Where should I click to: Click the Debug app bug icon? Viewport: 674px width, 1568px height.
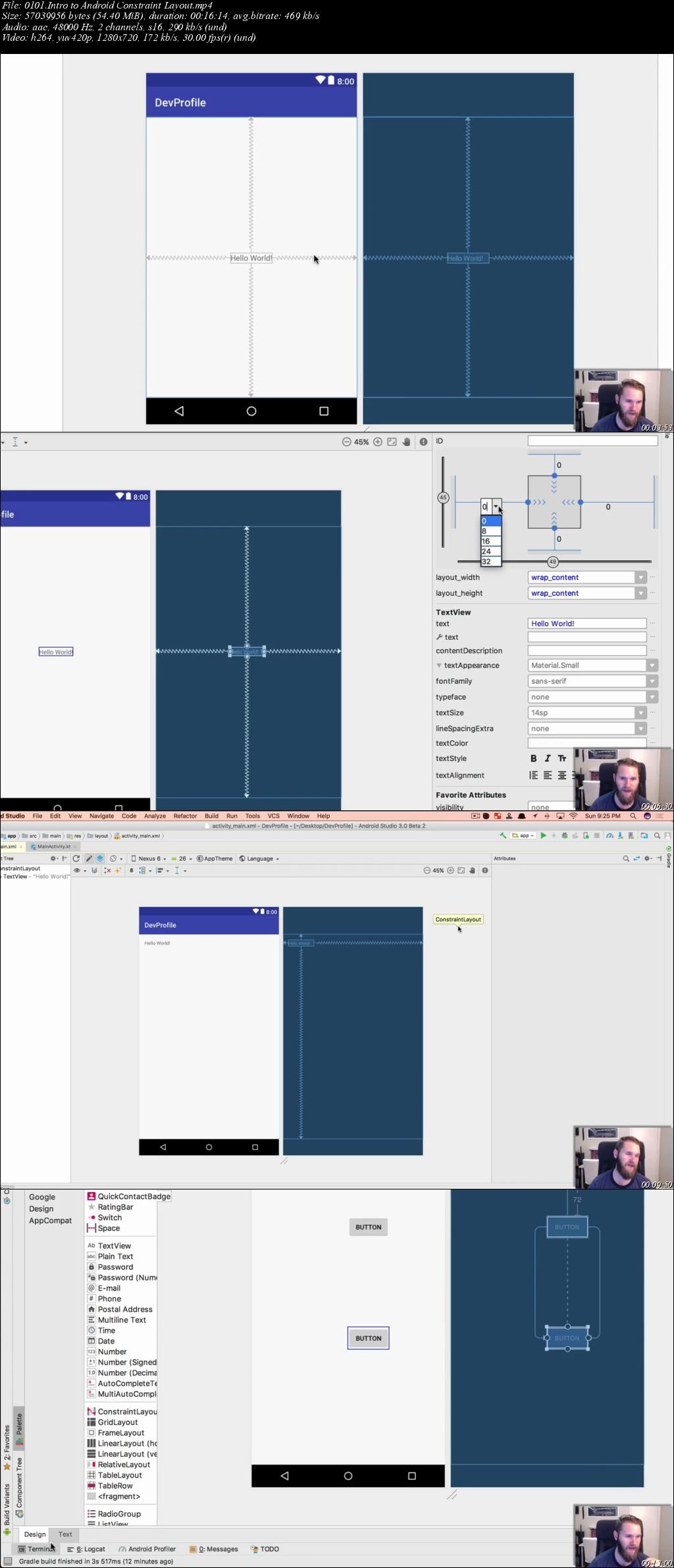564,835
